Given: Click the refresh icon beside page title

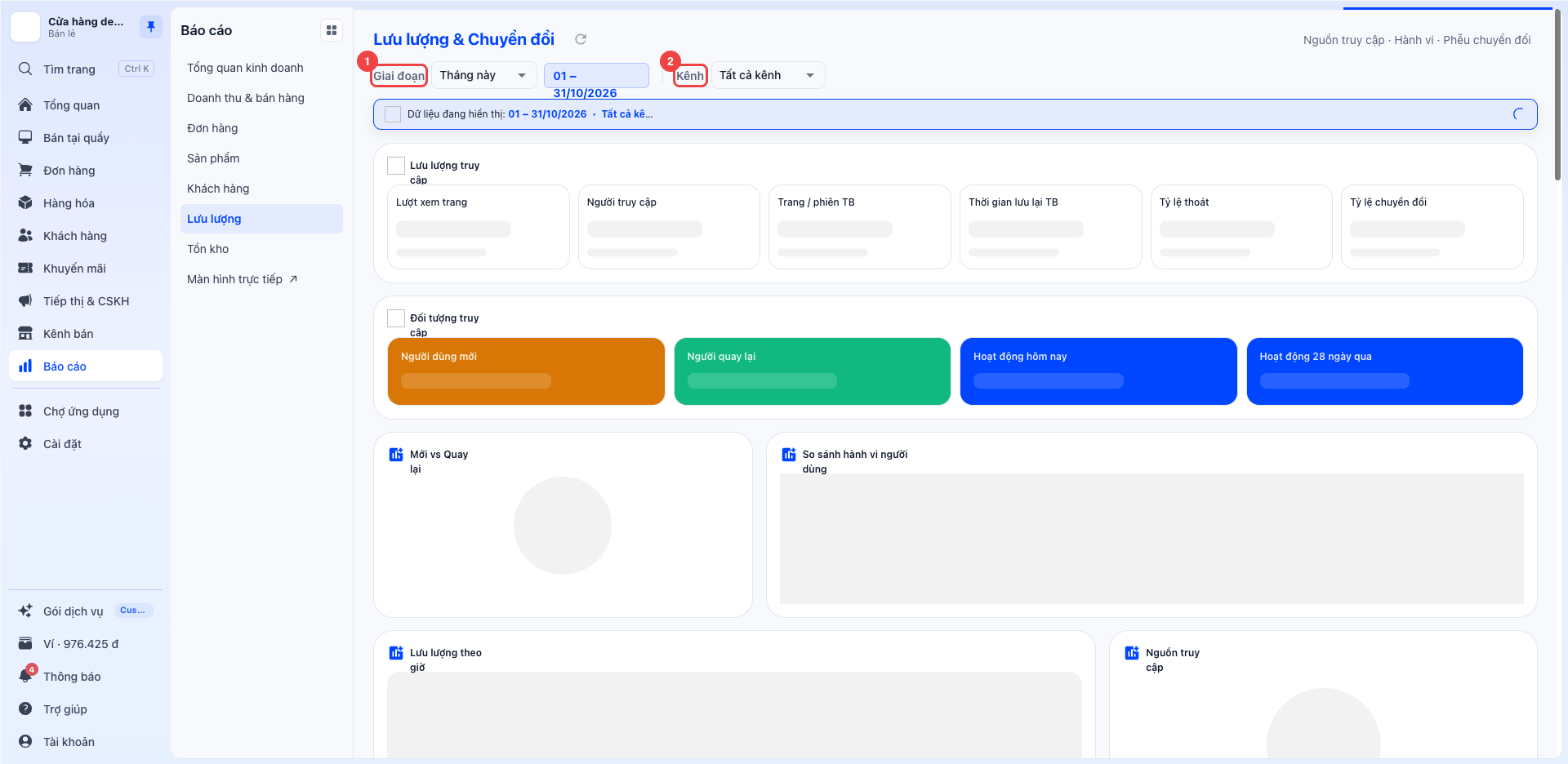Looking at the screenshot, I should [581, 39].
